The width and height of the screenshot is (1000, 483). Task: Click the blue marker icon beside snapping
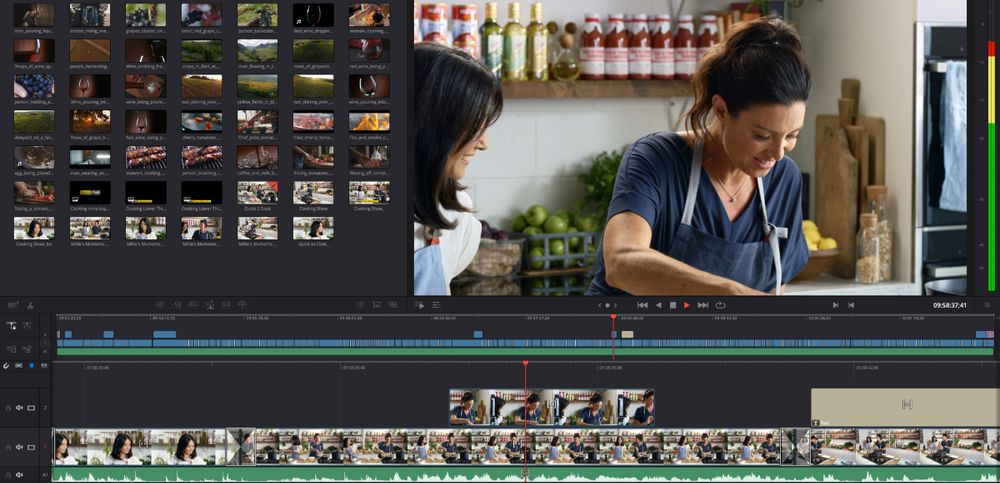point(31,366)
